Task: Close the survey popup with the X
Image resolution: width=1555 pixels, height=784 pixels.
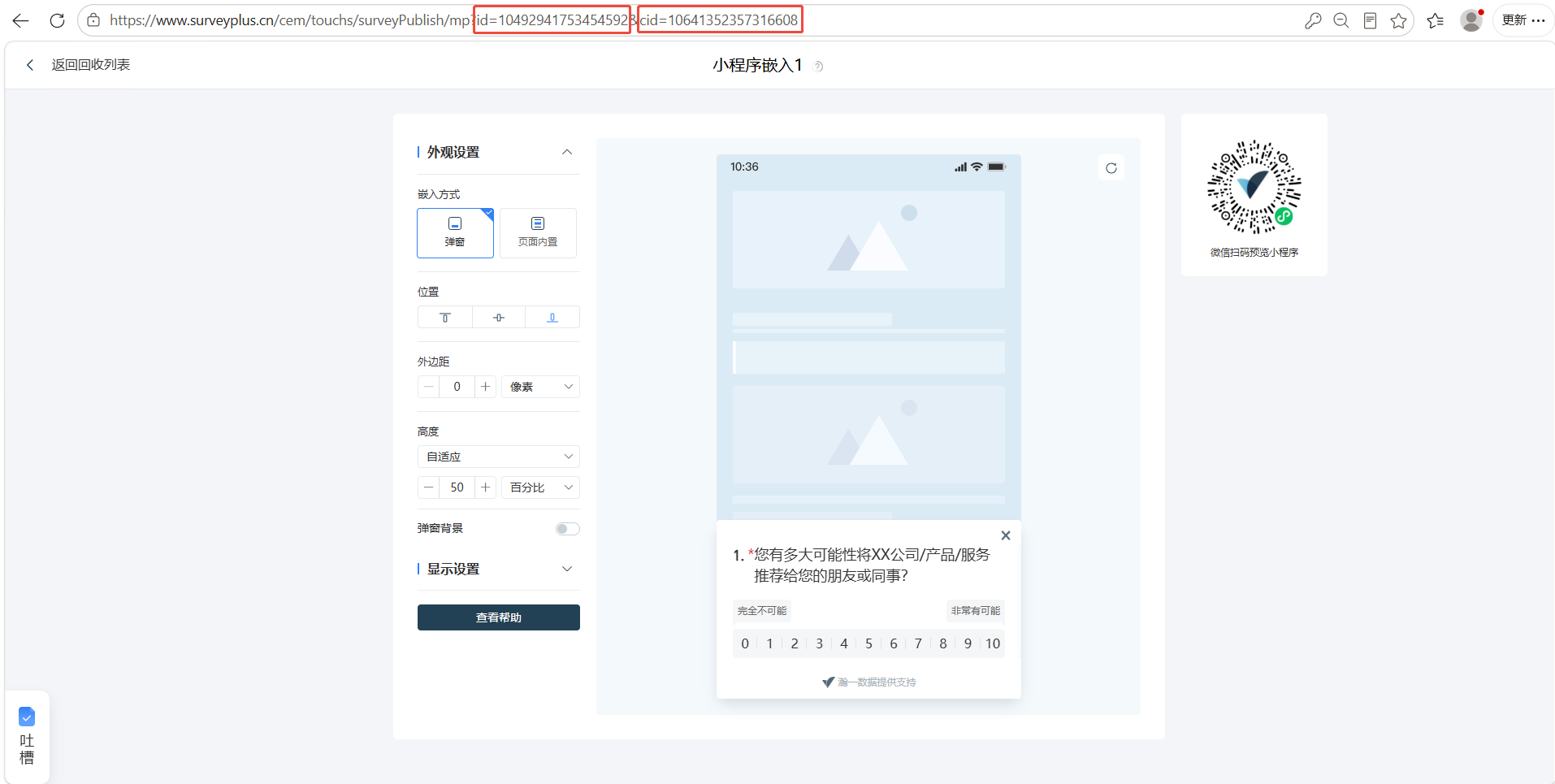Action: tap(1006, 535)
